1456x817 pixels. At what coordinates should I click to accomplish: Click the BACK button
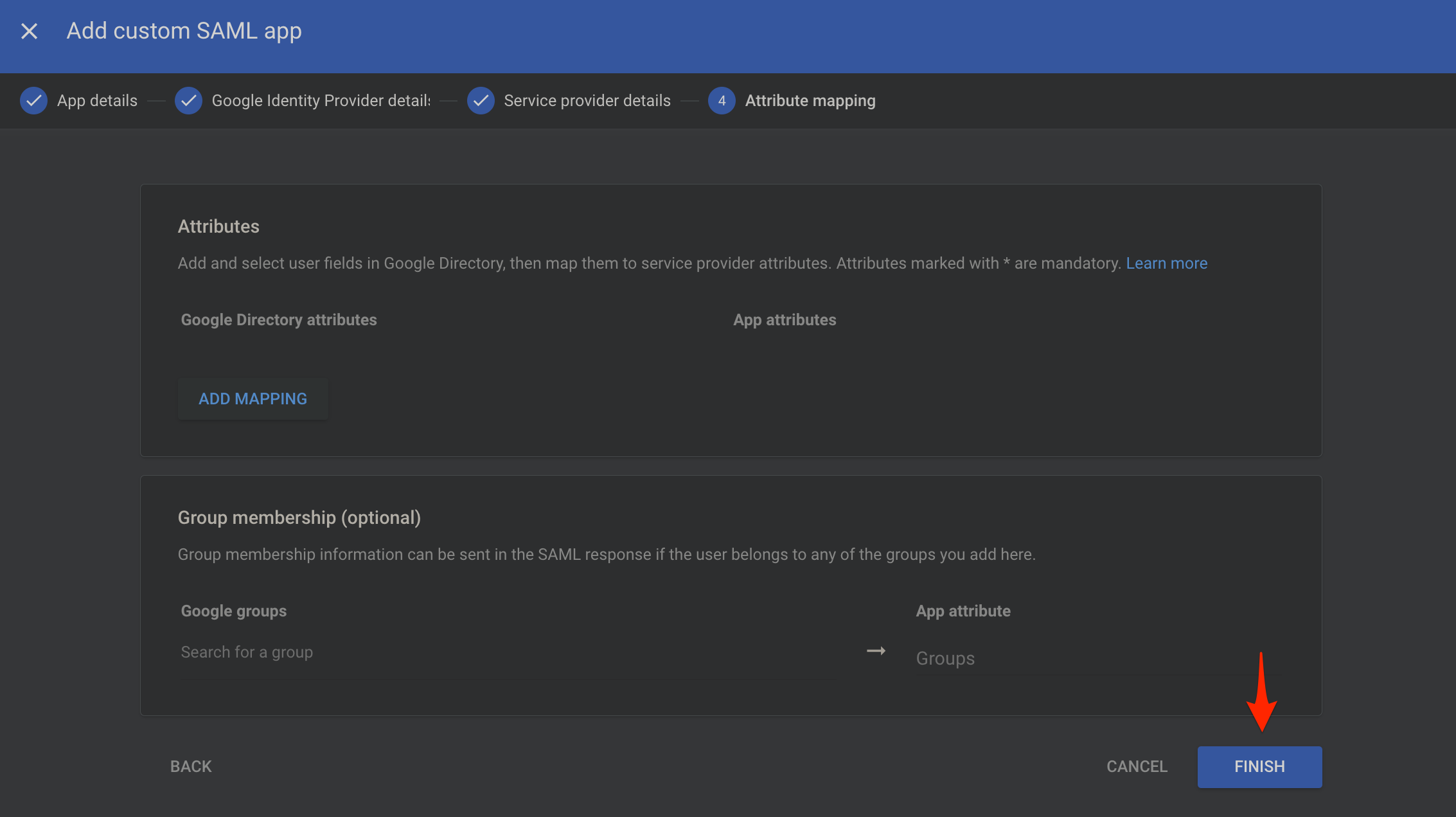pyautogui.click(x=191, y=766)
